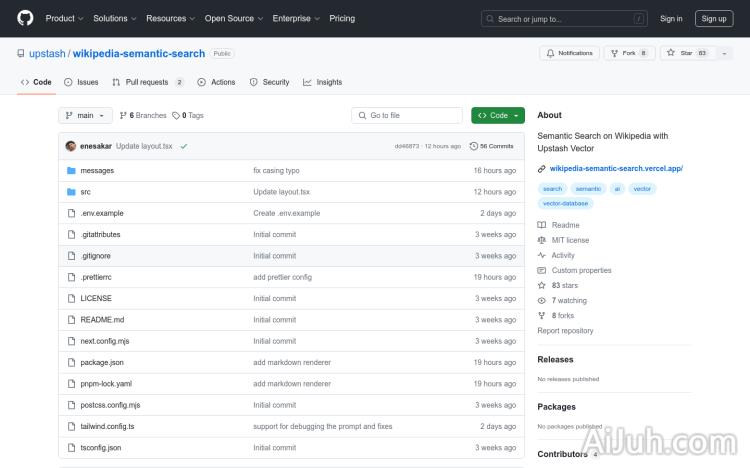This screenshot has height=468, width=750.
Task: Select the Code tab
Action: coord(36,82)
